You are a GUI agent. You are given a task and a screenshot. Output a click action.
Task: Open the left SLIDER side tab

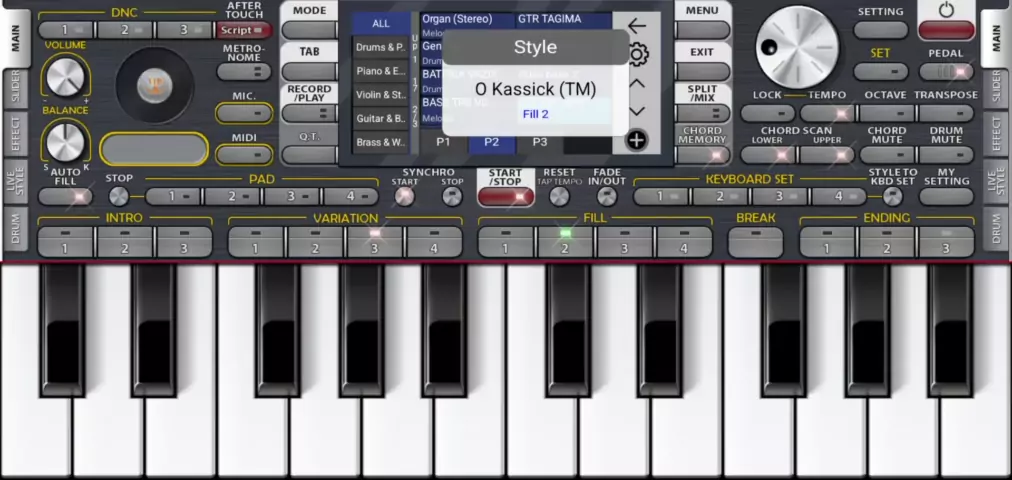click(15, 89)
